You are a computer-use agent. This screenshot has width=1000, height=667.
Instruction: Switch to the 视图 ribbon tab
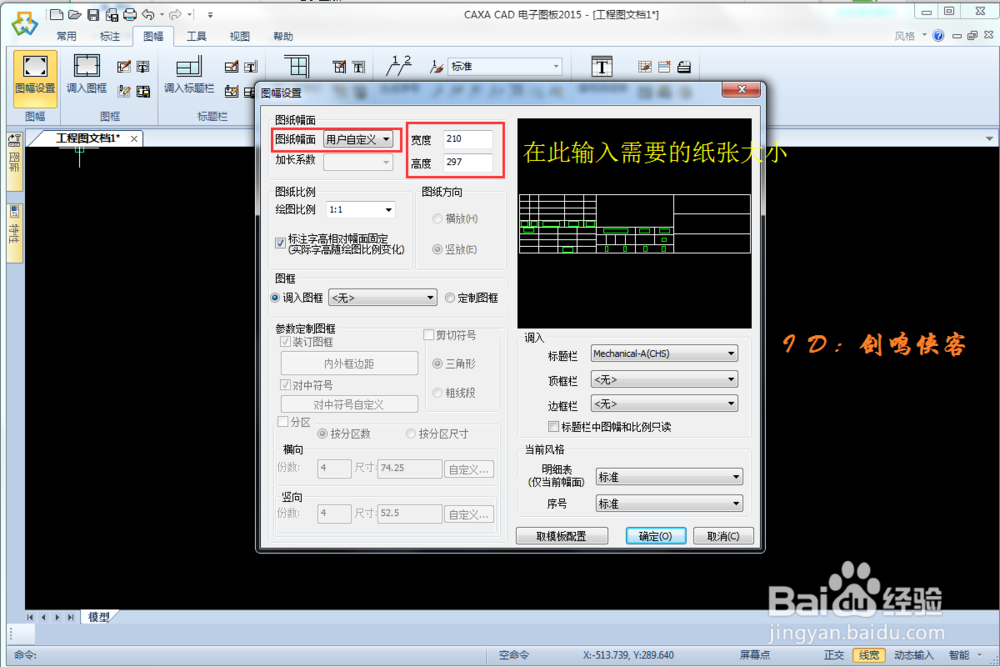tap(240, 36)
